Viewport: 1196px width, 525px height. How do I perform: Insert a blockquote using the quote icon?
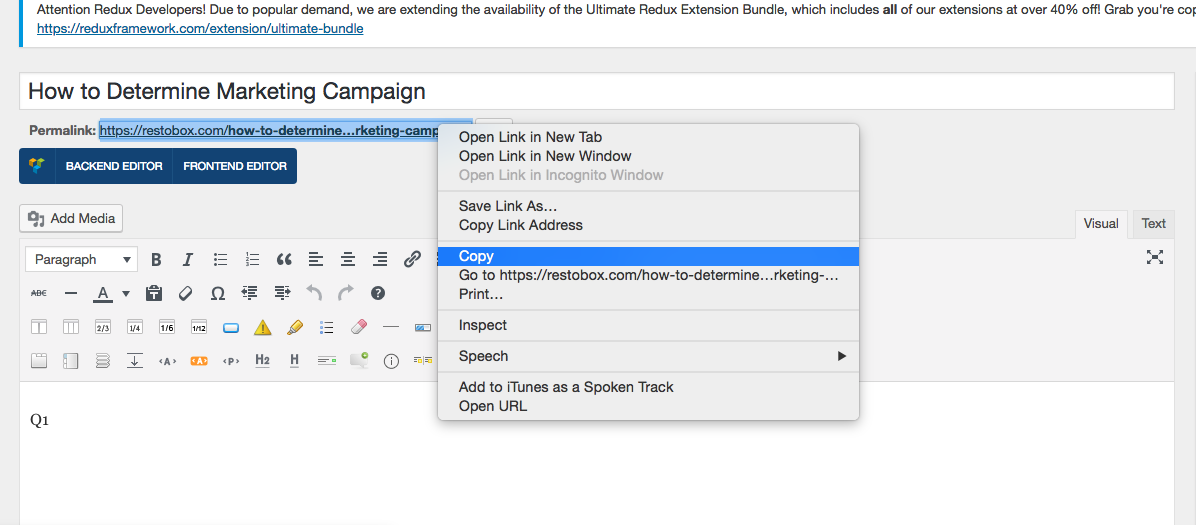(284, 260)
